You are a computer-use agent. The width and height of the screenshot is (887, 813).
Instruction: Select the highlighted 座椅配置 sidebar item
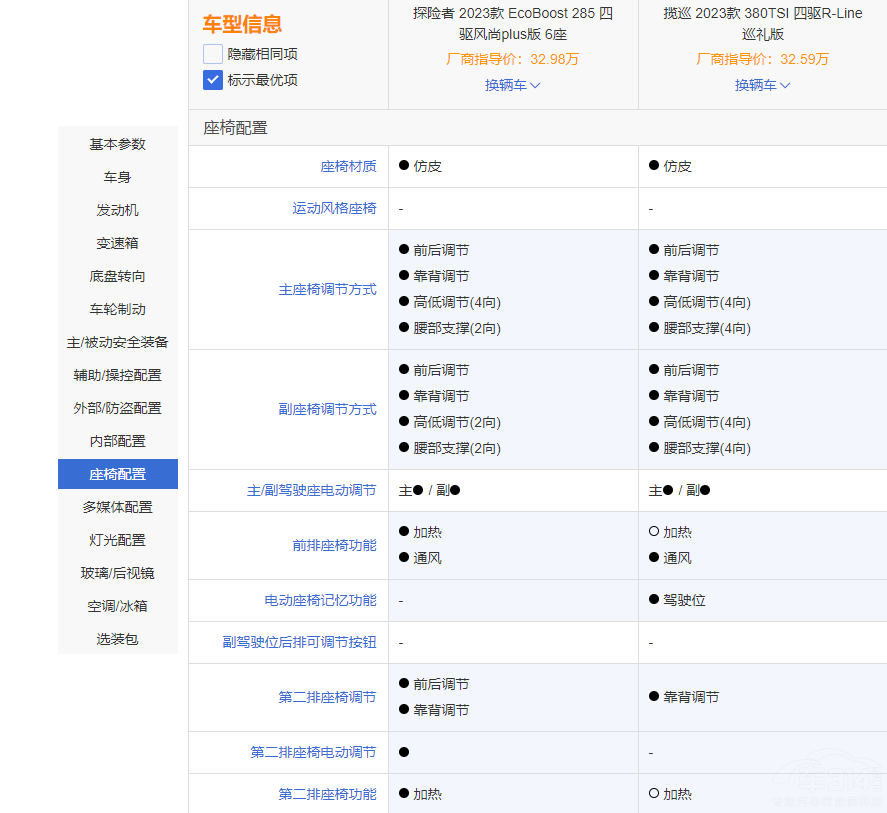tap(117, 473)
